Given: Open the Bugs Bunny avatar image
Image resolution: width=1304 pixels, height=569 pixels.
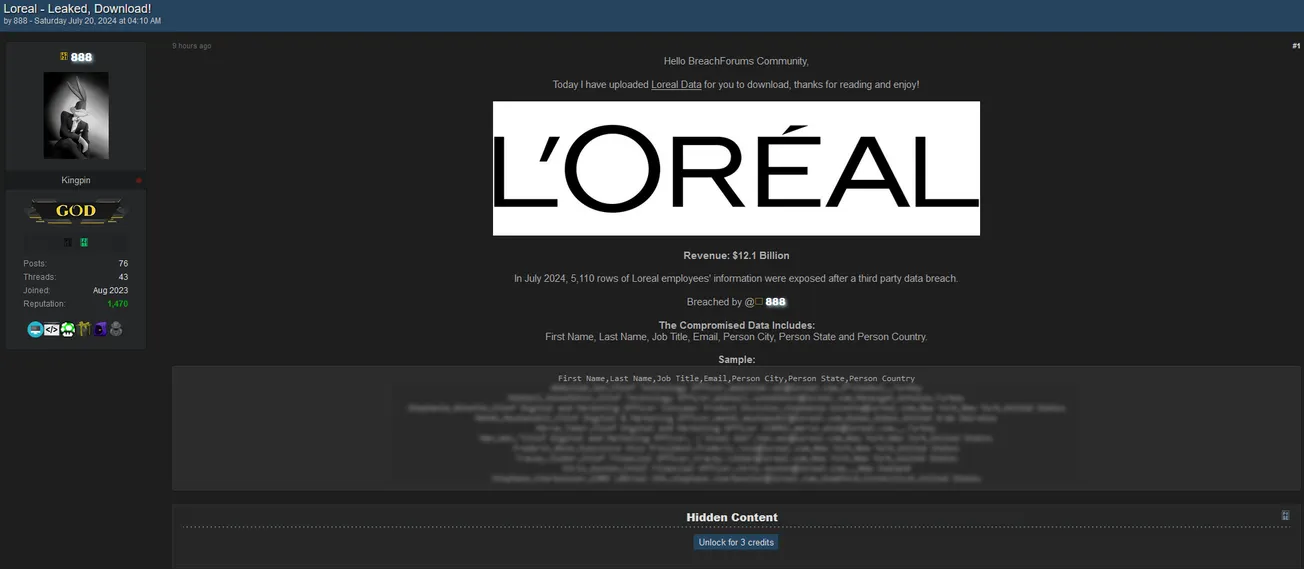Looking at the screenshot, I should pos(76,115).
